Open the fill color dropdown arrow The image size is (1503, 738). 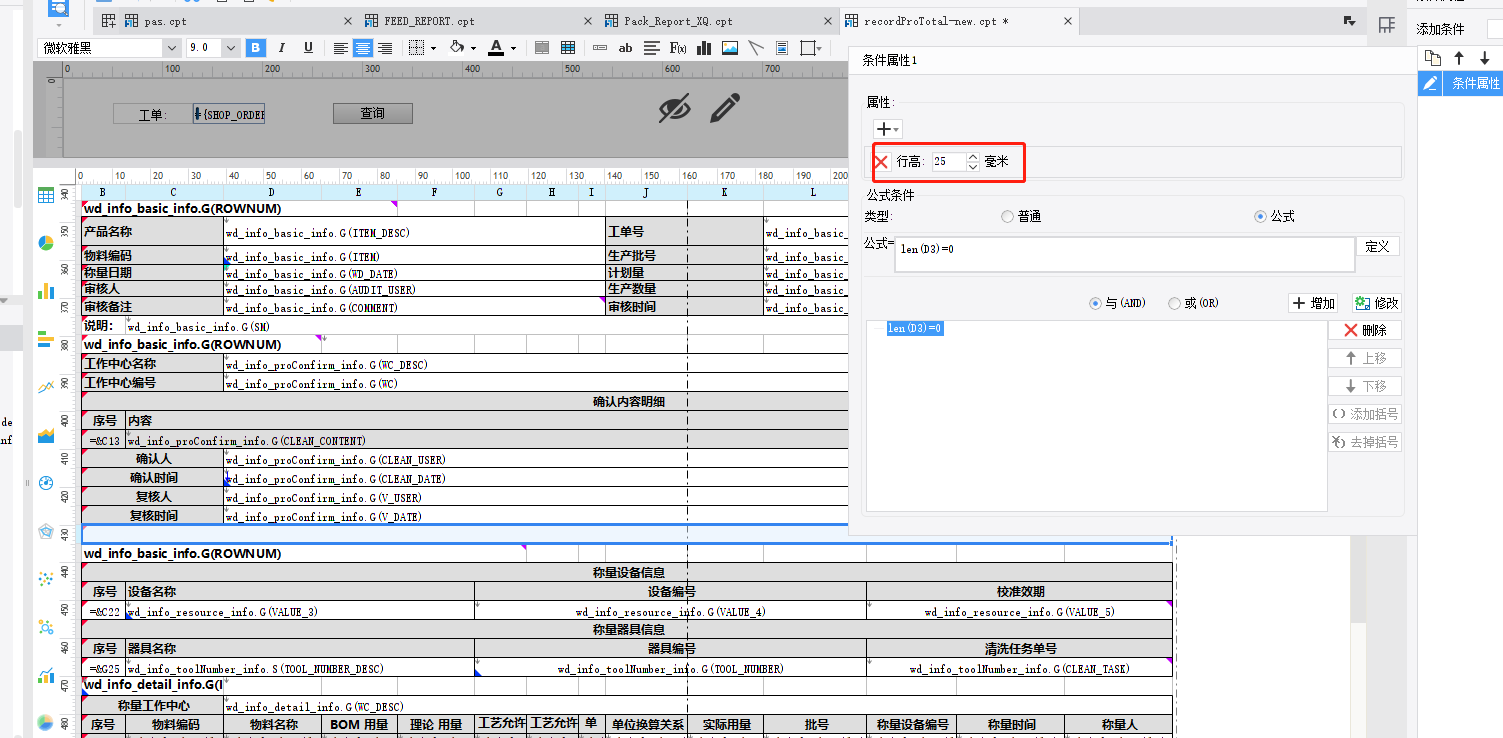(474, 48)
